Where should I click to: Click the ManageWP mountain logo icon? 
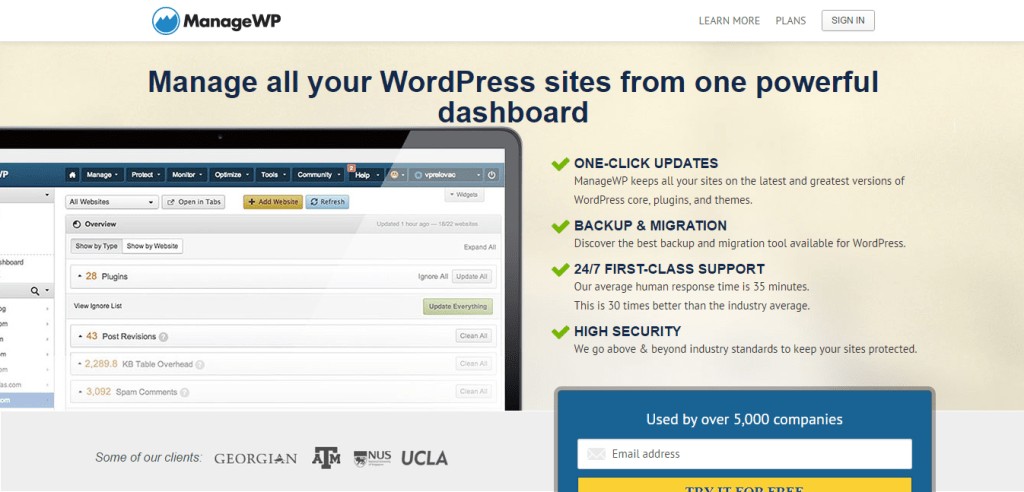166,21
